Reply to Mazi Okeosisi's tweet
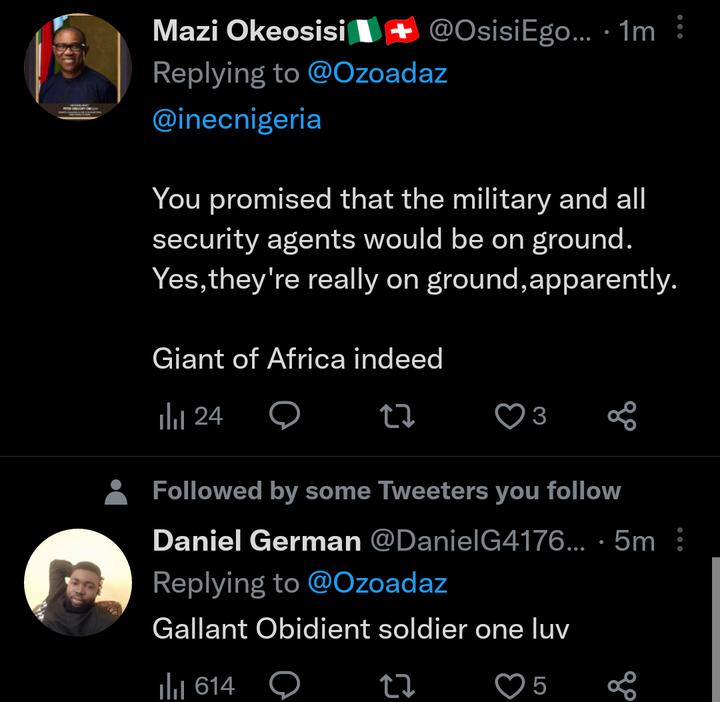 pyautogui.click(x=285, y=416)
